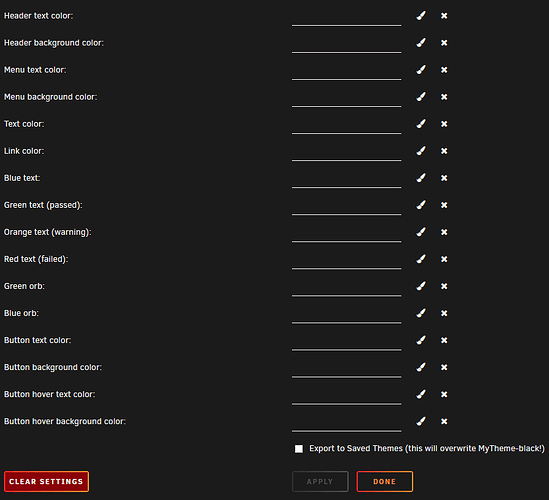
Task: Clear the Orange text (warning) color
Action: tap(444, 232)
